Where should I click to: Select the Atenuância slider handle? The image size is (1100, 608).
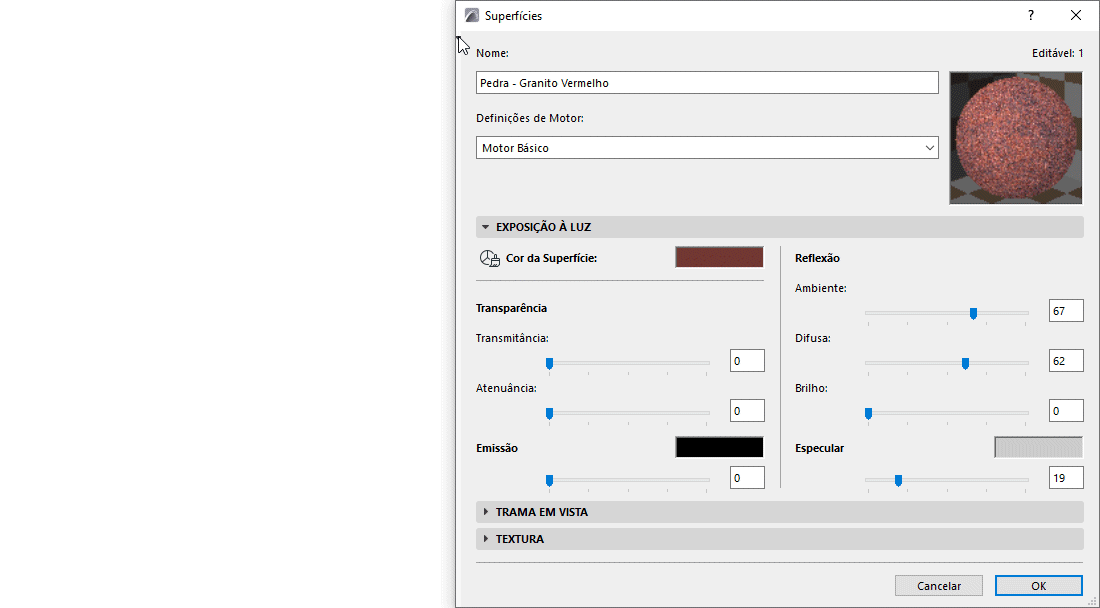coord(548,411)
